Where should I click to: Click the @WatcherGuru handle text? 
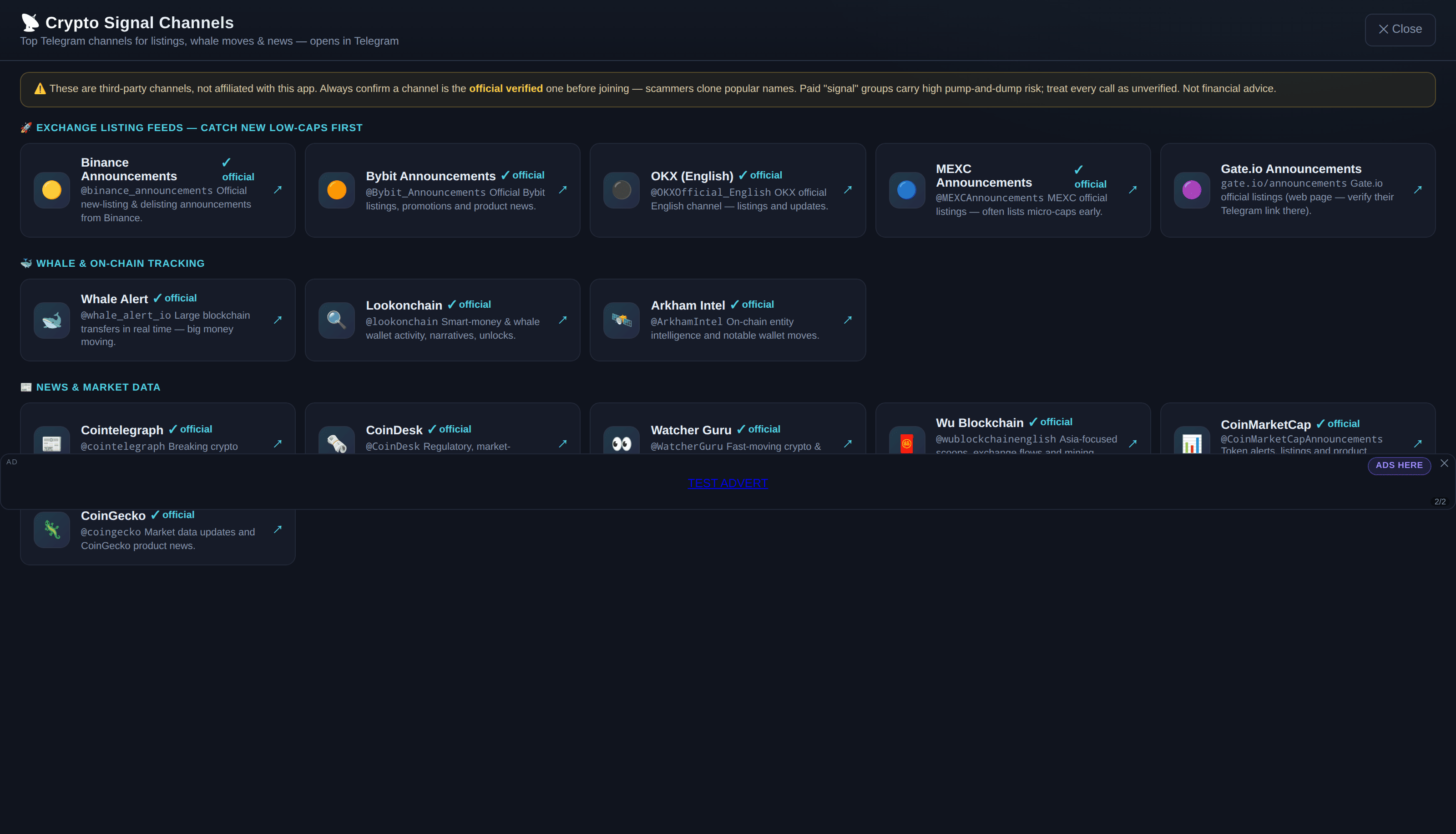pyautogui.click(x=687, y=446)
